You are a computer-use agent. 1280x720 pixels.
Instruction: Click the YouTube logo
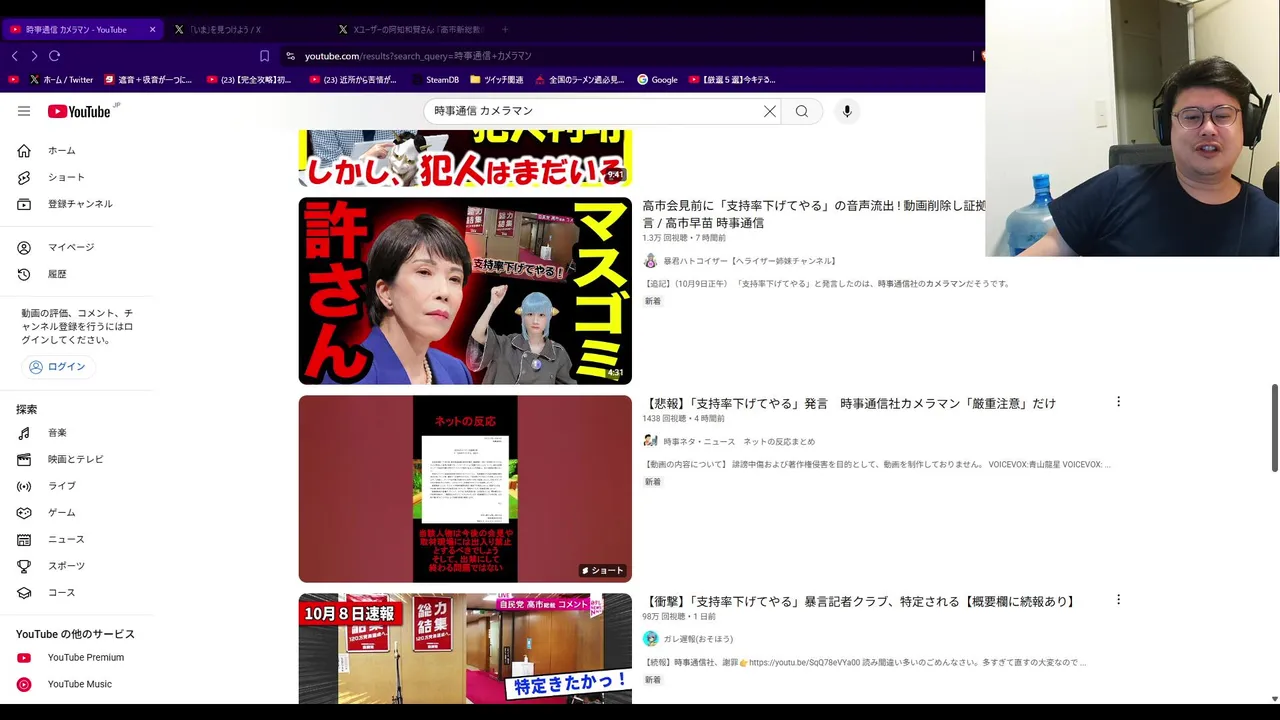[x=79, y=111]
